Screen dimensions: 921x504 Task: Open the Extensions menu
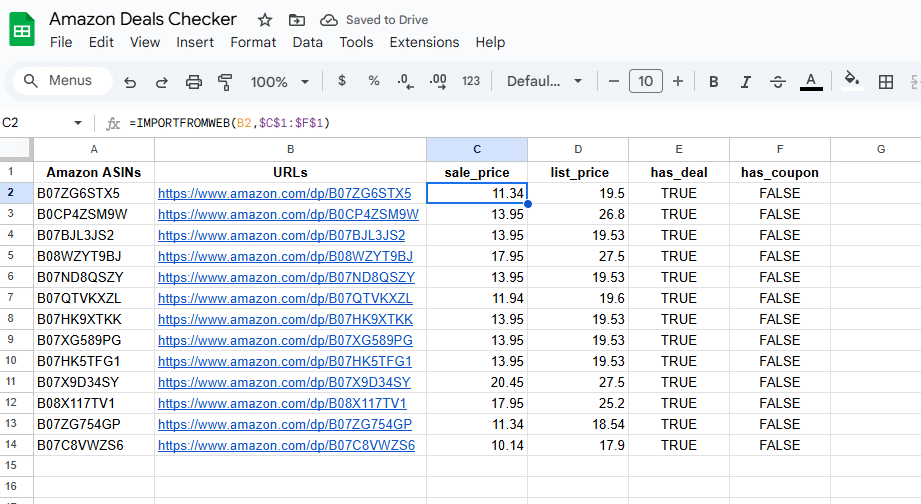tap(424, 42)
